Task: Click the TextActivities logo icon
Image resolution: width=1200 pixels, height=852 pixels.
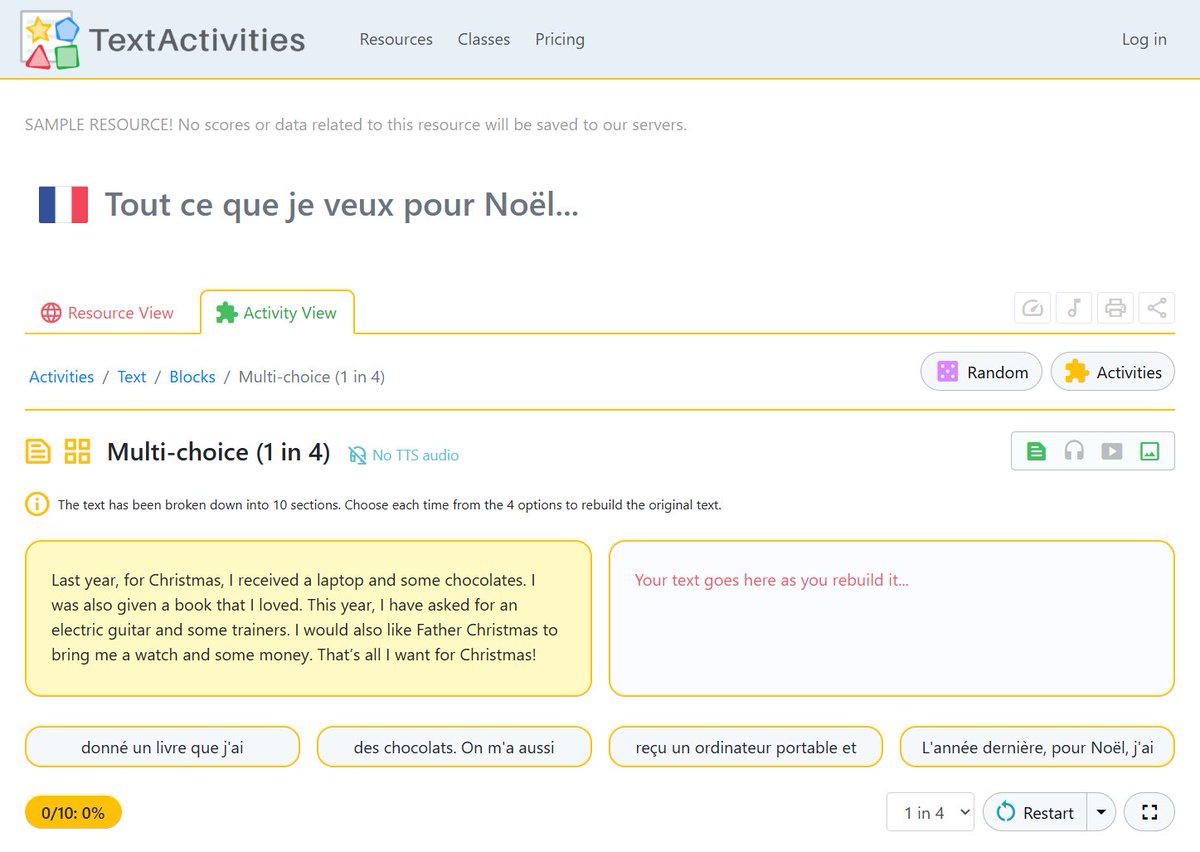Action: tap(50, 39)
